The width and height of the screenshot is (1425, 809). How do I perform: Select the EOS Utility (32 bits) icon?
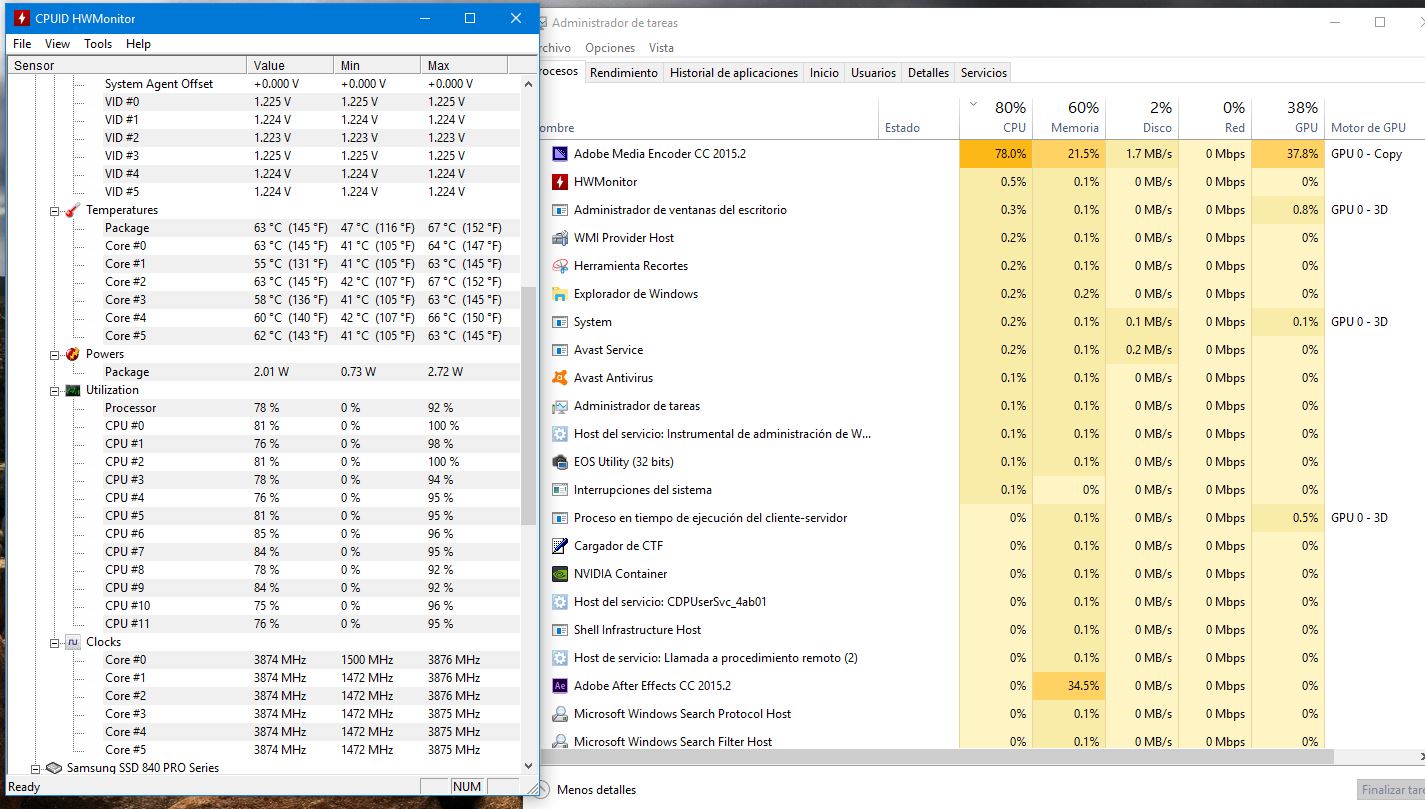click(560, 462)
